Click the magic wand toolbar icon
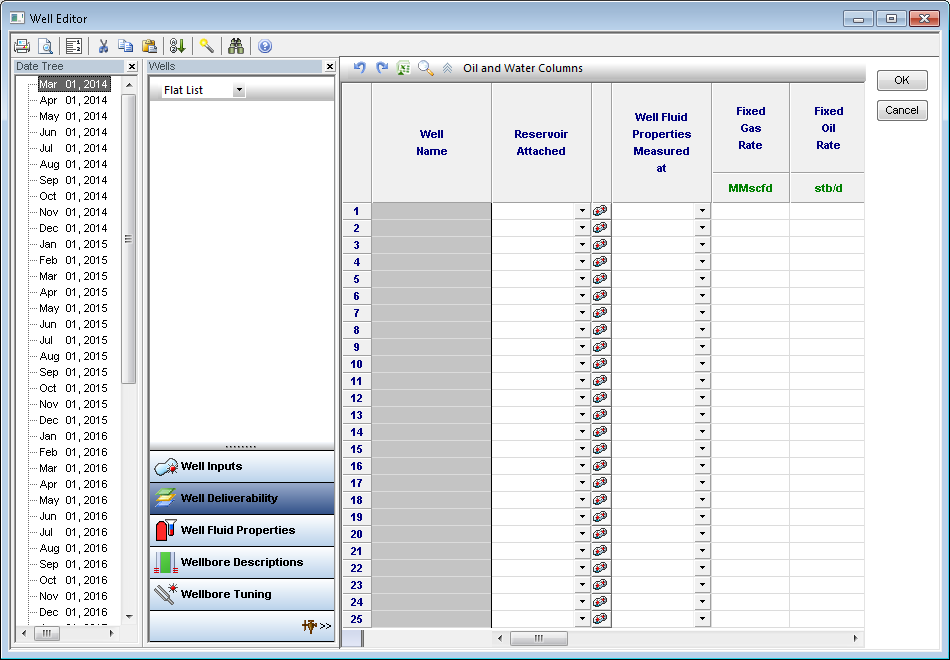The height and width of the screenshot is (660, 950). 207,46
